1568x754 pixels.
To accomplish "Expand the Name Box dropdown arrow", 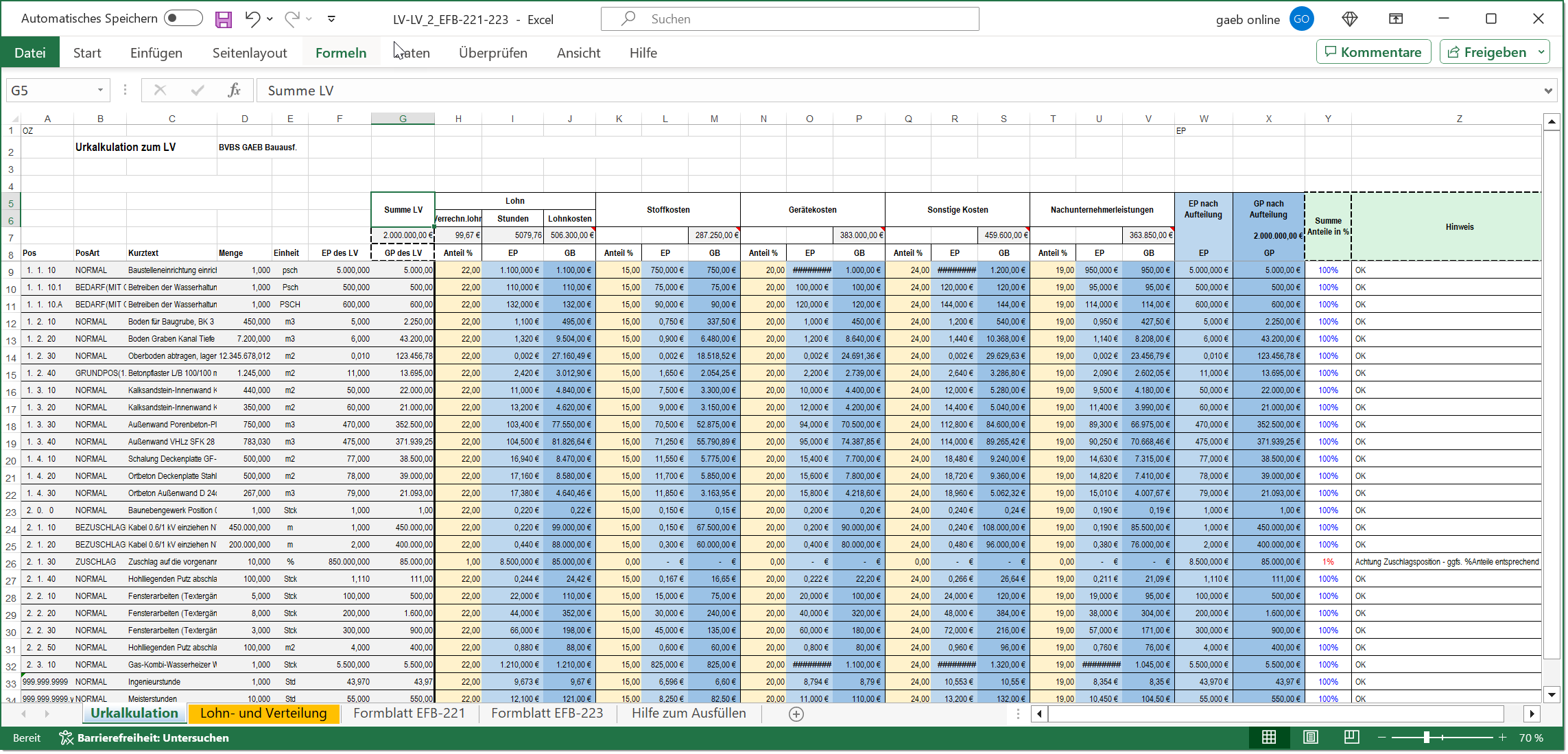I will pyautogui.click(x=100, y=91).
